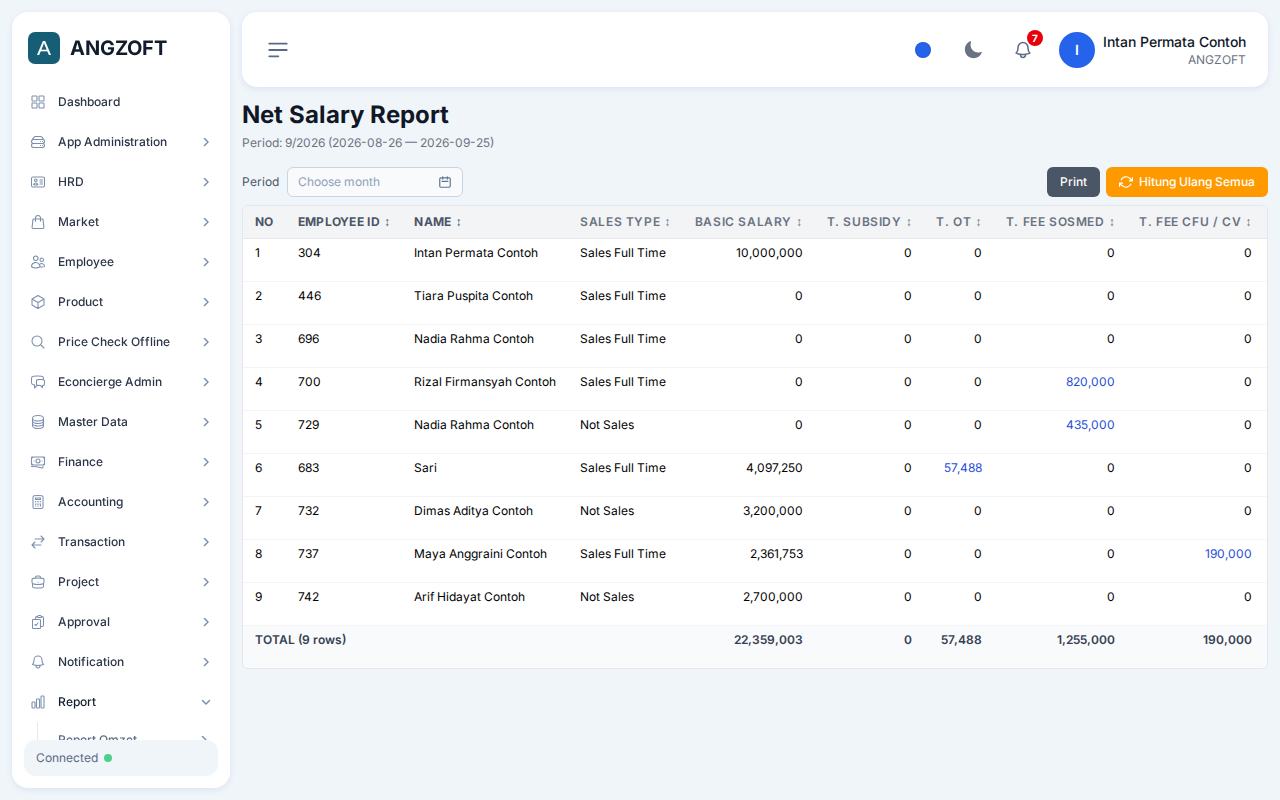Click Hitung Ulang Semua button
The width and height of the screenshot is (1280, 800).
click(x=1187, y=182)
